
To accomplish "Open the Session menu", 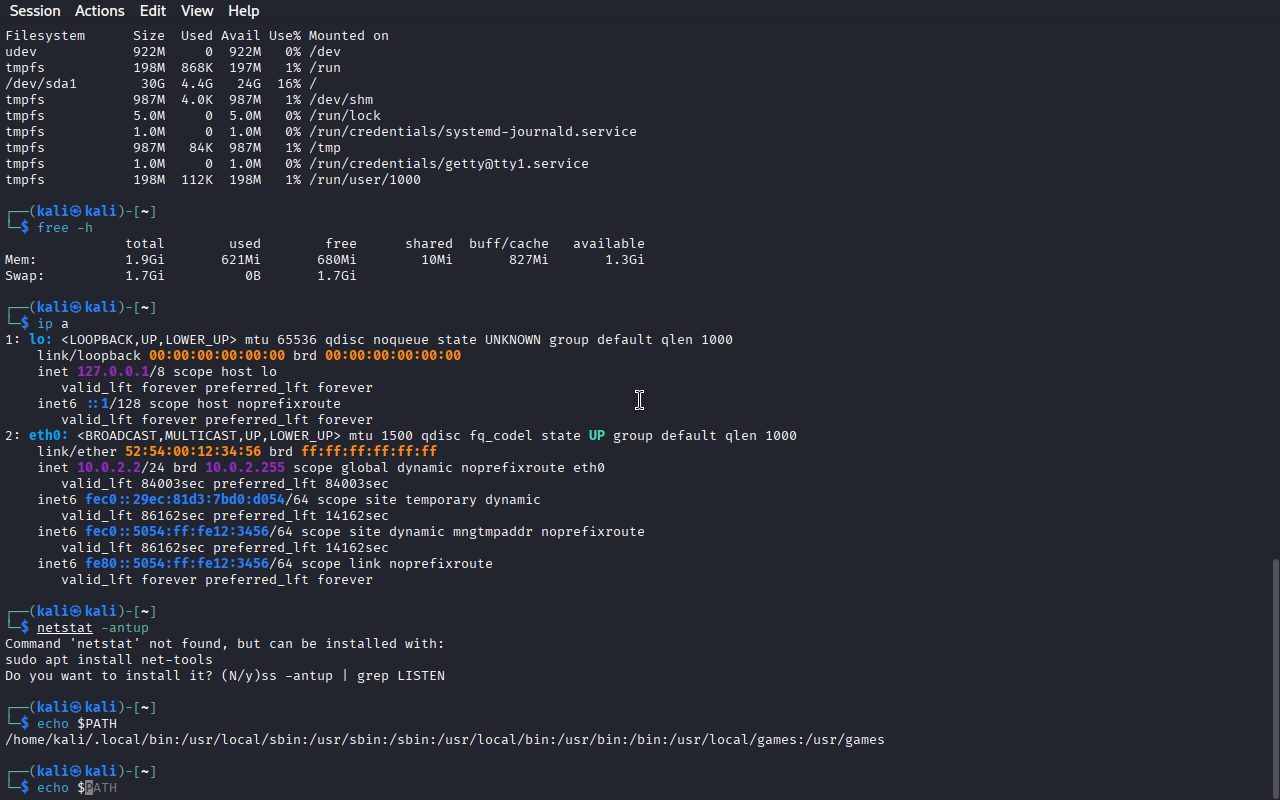I will [35, 11].
